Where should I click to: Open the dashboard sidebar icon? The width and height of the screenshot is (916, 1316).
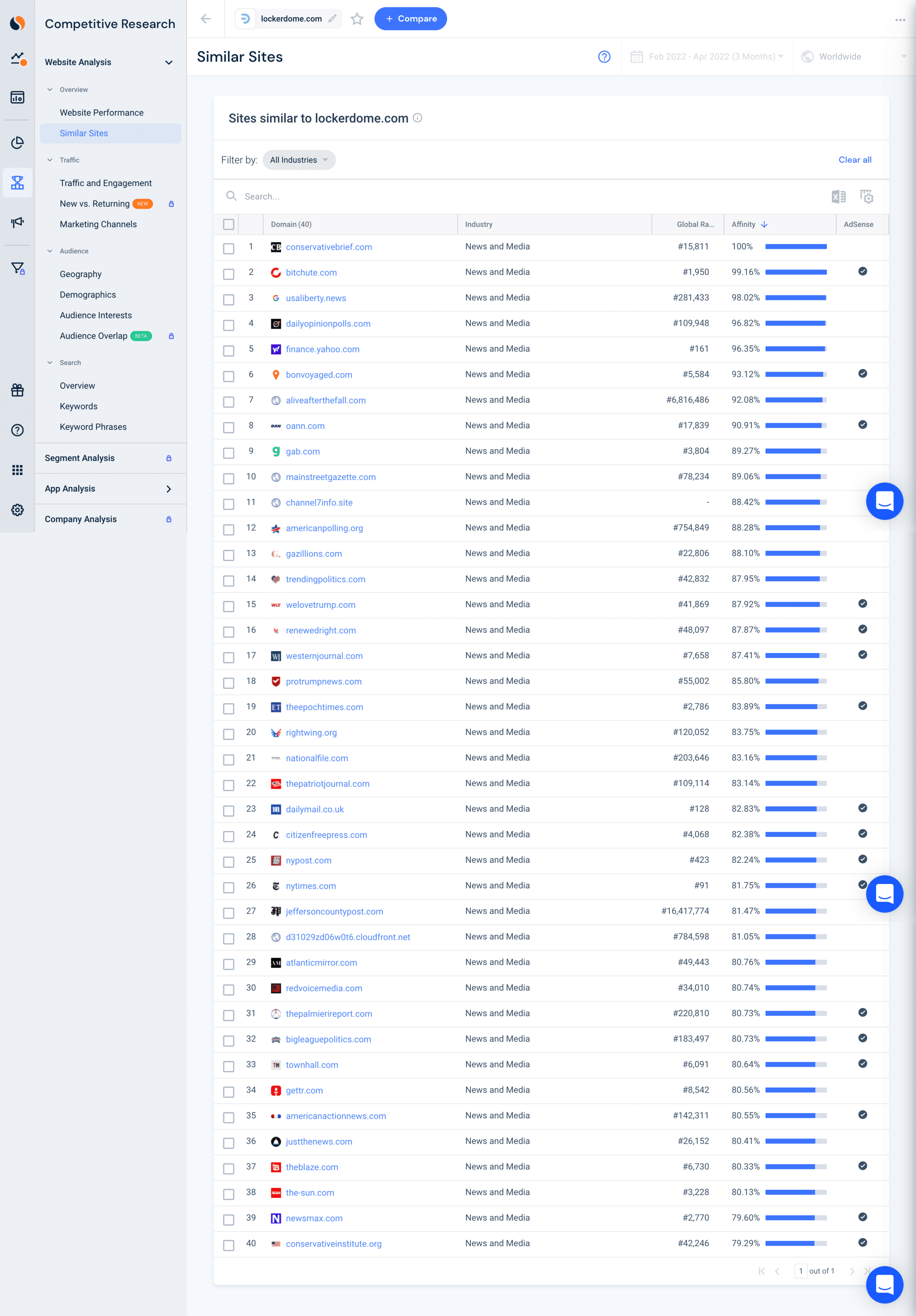[18, 97]
